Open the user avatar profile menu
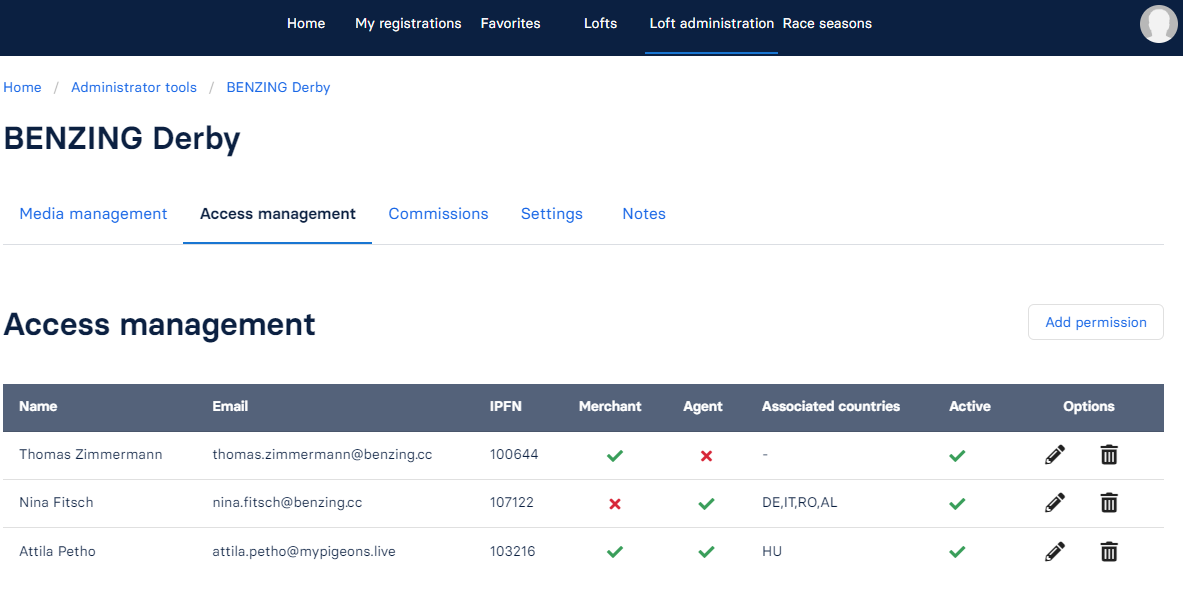This screenshot has height=602, width=1183. tap(1158, 23)
